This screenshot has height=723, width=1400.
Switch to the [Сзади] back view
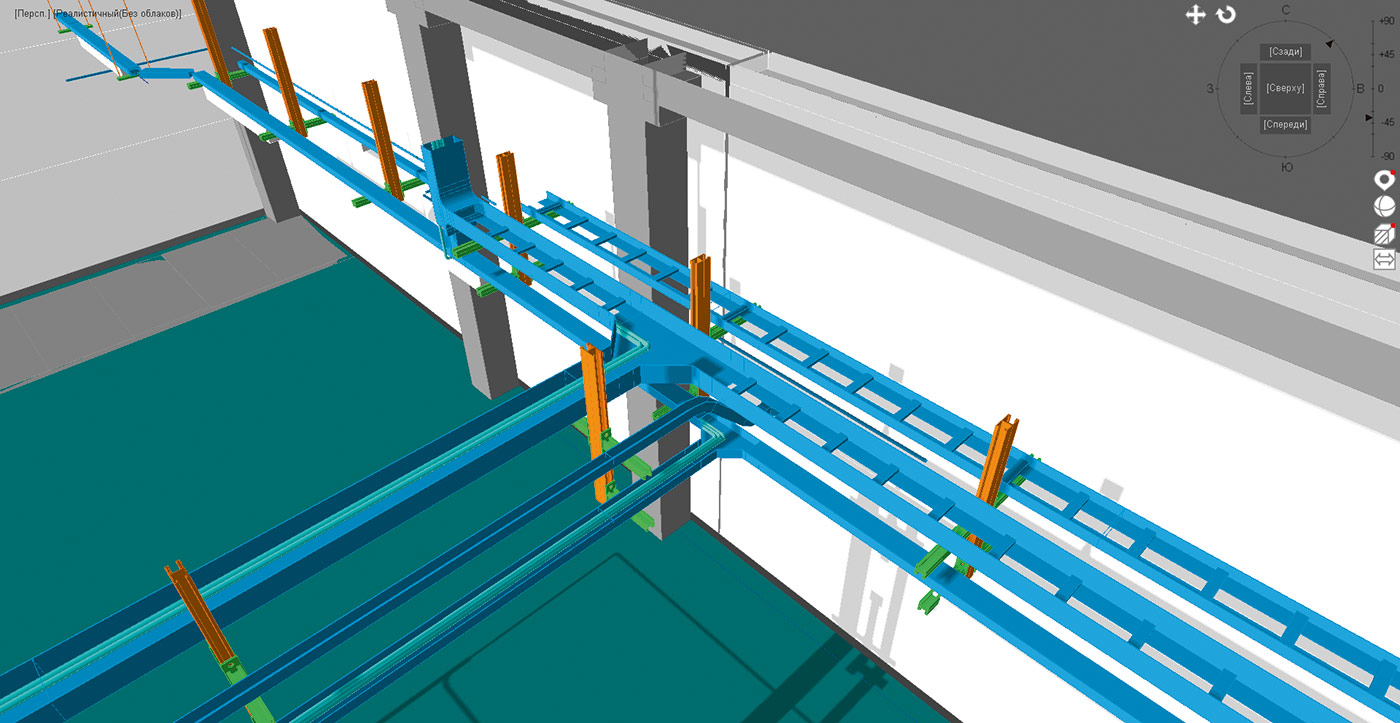[x=1285, y=52]
